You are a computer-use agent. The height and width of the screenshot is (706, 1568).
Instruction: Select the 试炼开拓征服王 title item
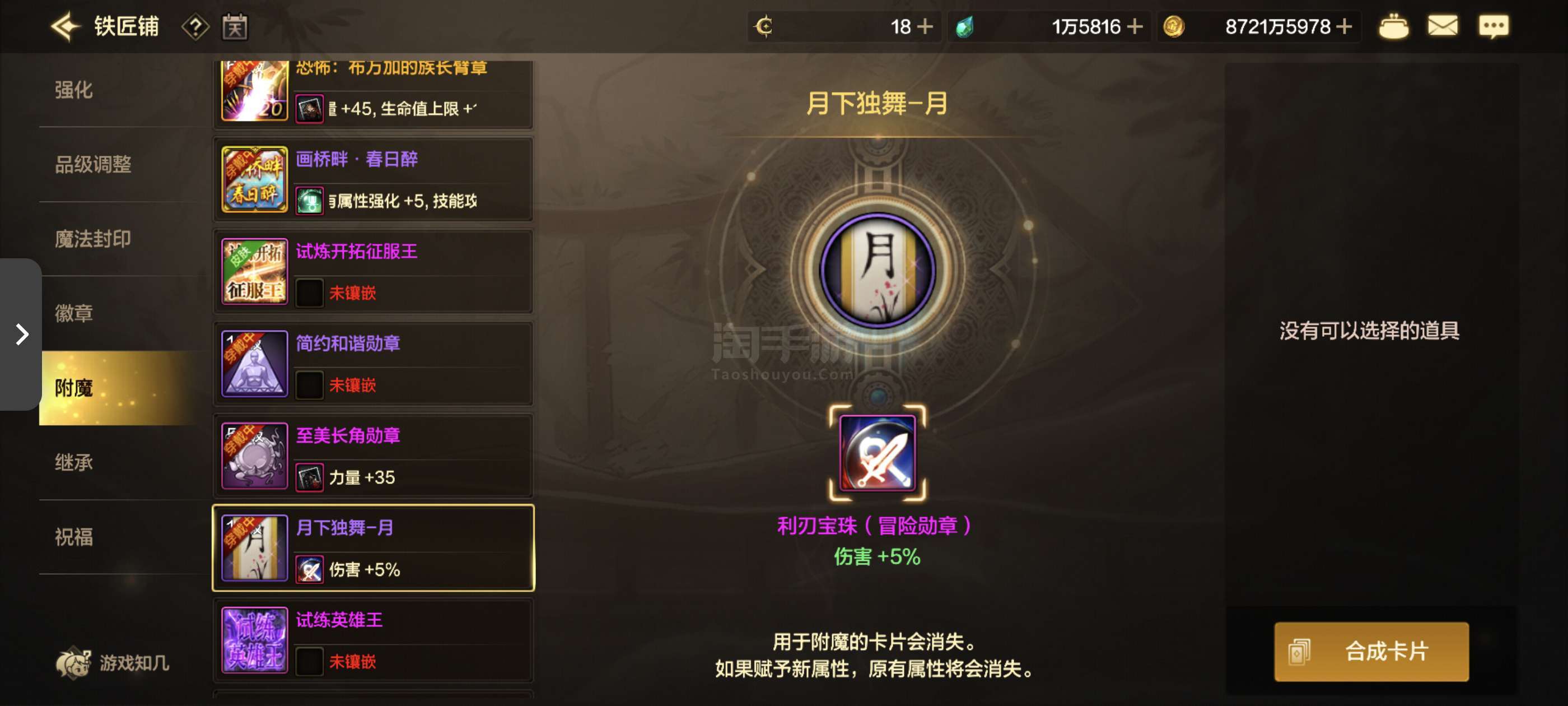(373, 271)
